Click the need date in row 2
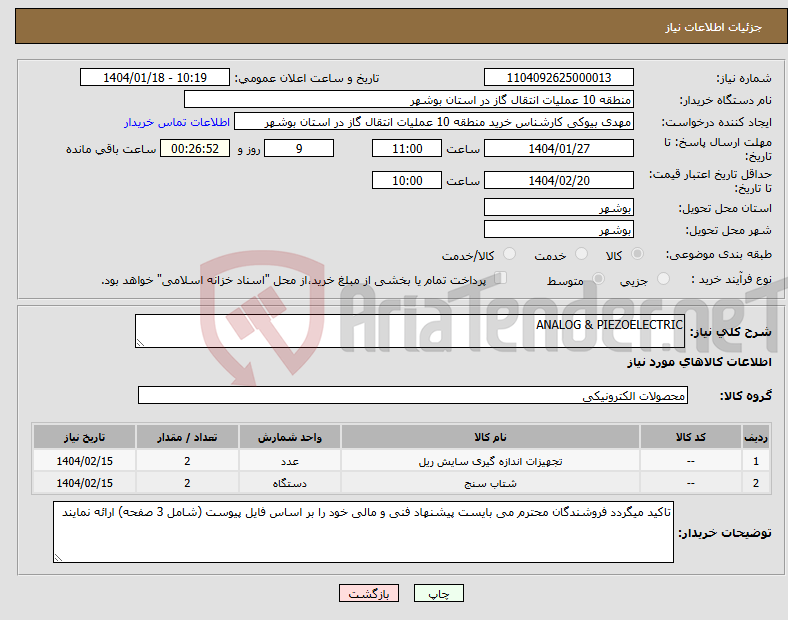The image size is (788, 620). tap(84, 483)
